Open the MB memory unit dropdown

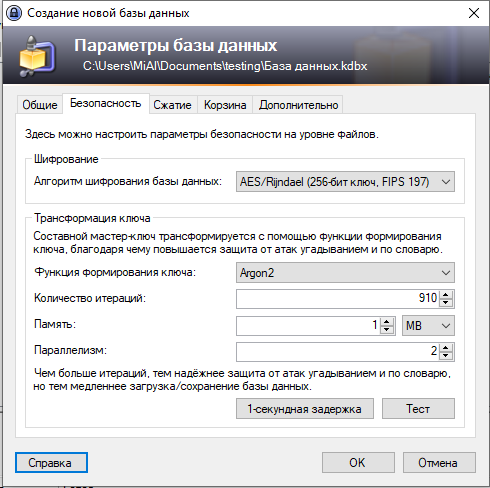428,325
